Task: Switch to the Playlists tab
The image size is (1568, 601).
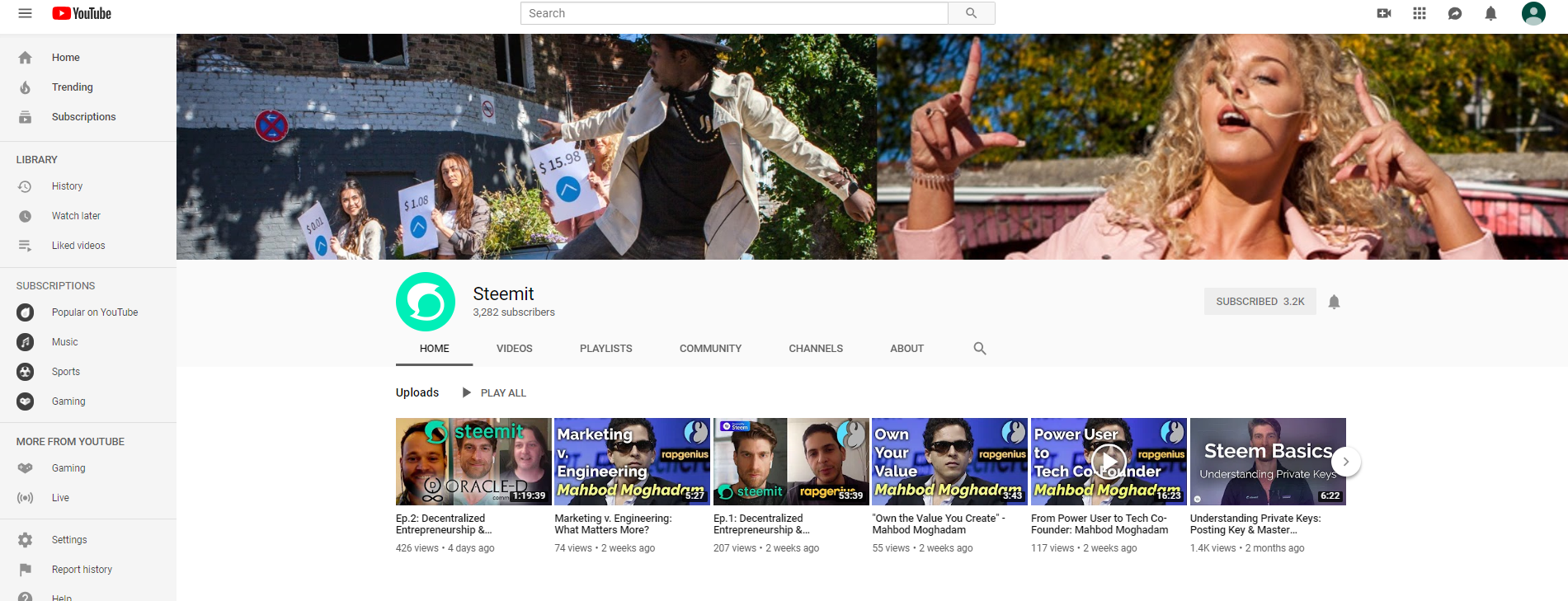Action: [606, 349]
